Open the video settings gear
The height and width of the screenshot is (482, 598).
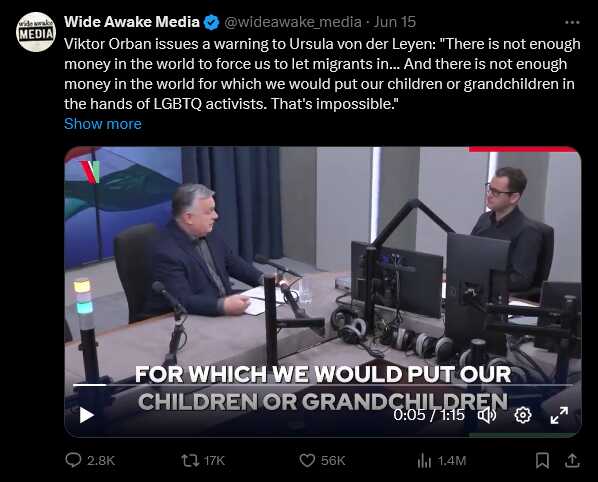[x=523, y=415]
